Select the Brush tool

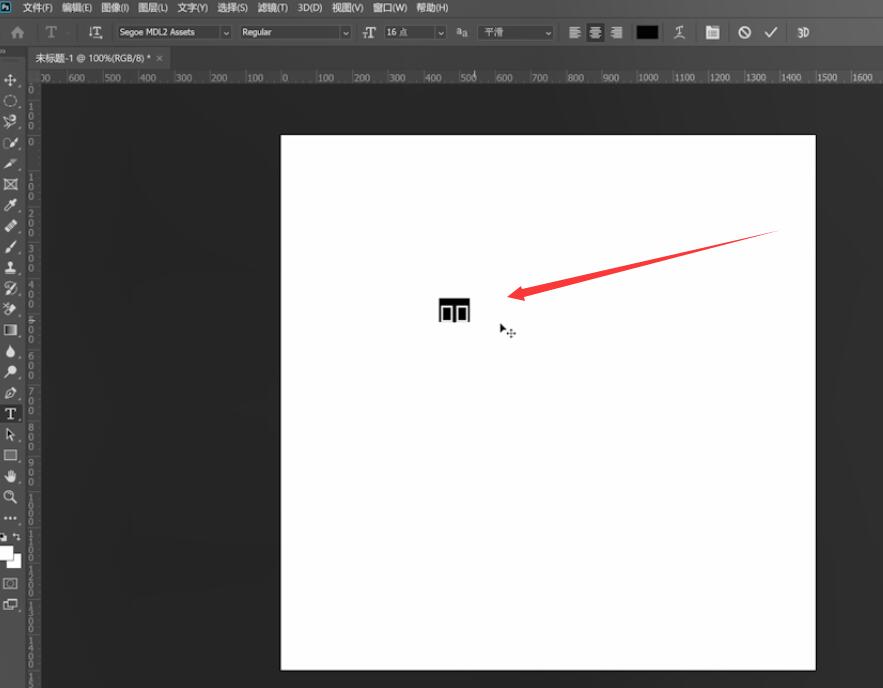click(10, 247)
